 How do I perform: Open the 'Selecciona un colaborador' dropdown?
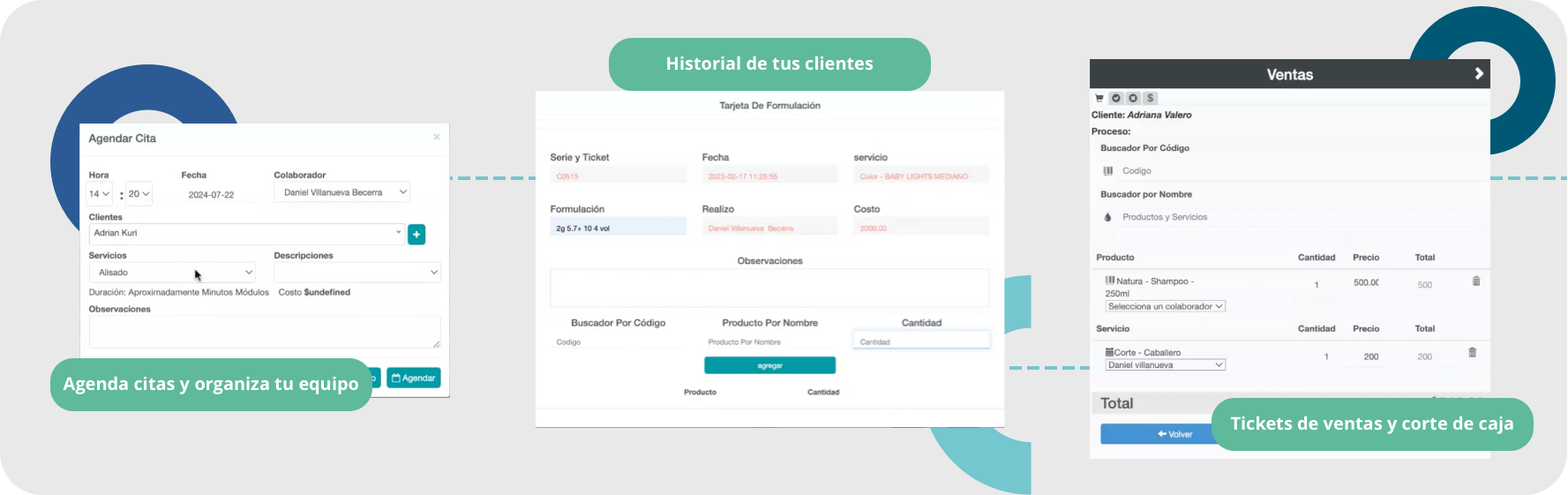1165,306
